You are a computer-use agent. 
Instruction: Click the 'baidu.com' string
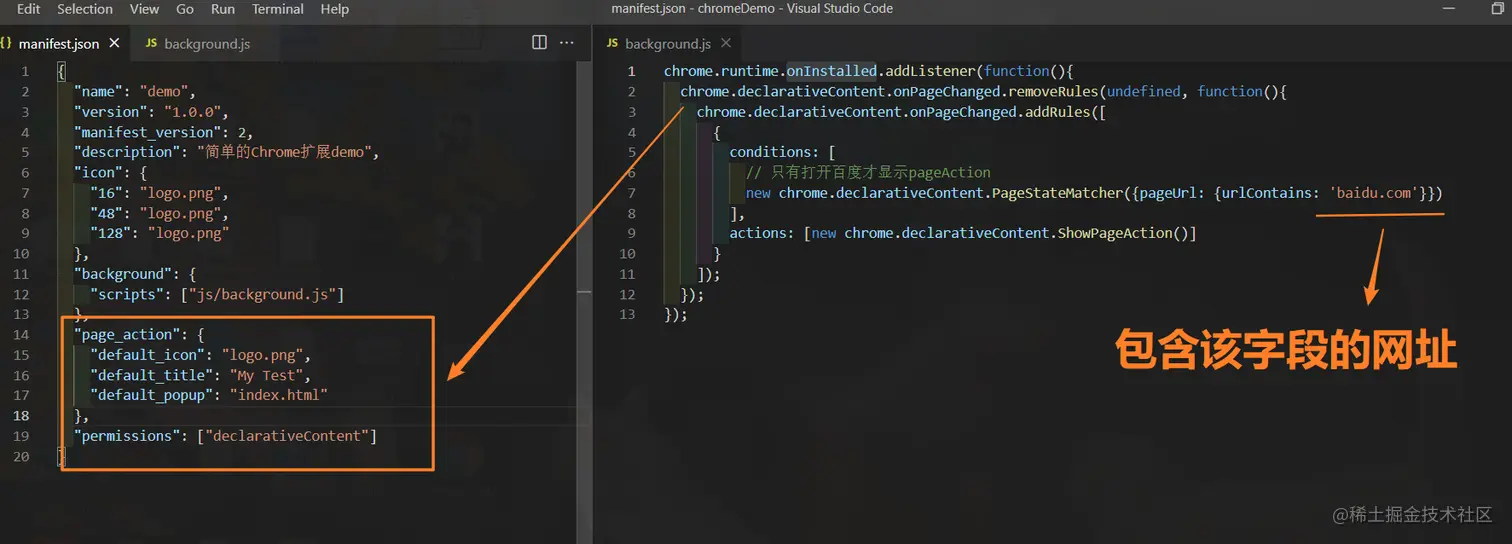point(1373,192)
